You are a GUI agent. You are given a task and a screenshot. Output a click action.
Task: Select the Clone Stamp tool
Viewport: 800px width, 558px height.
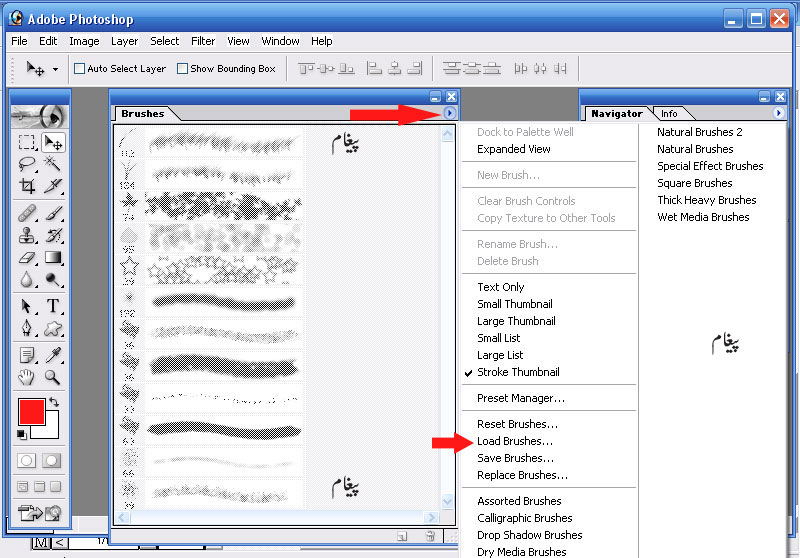point(27,235)
